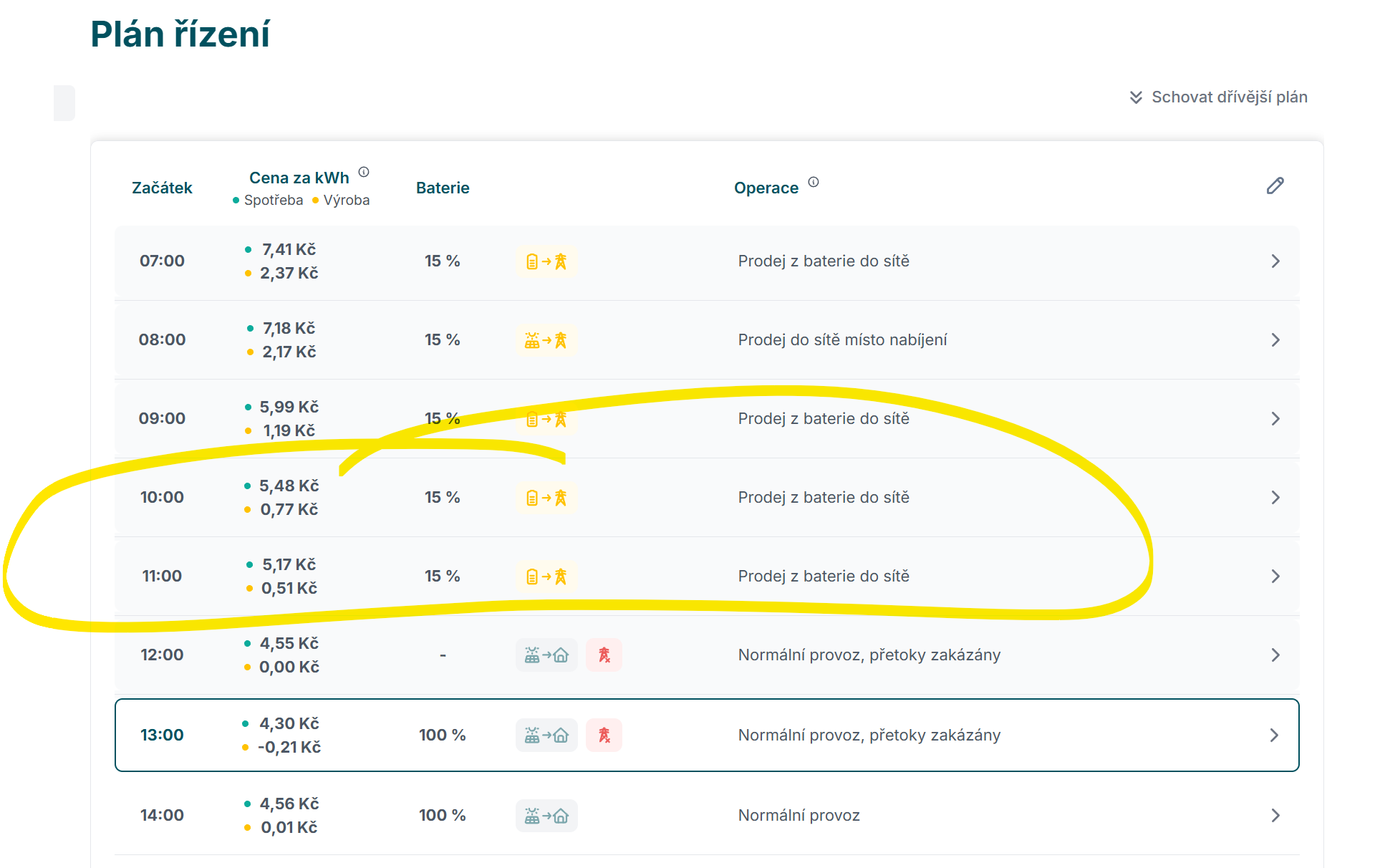Open info icon next to Cena za kWh
Viewport: 1380px width, 868px height.
(x=364, y=172)
